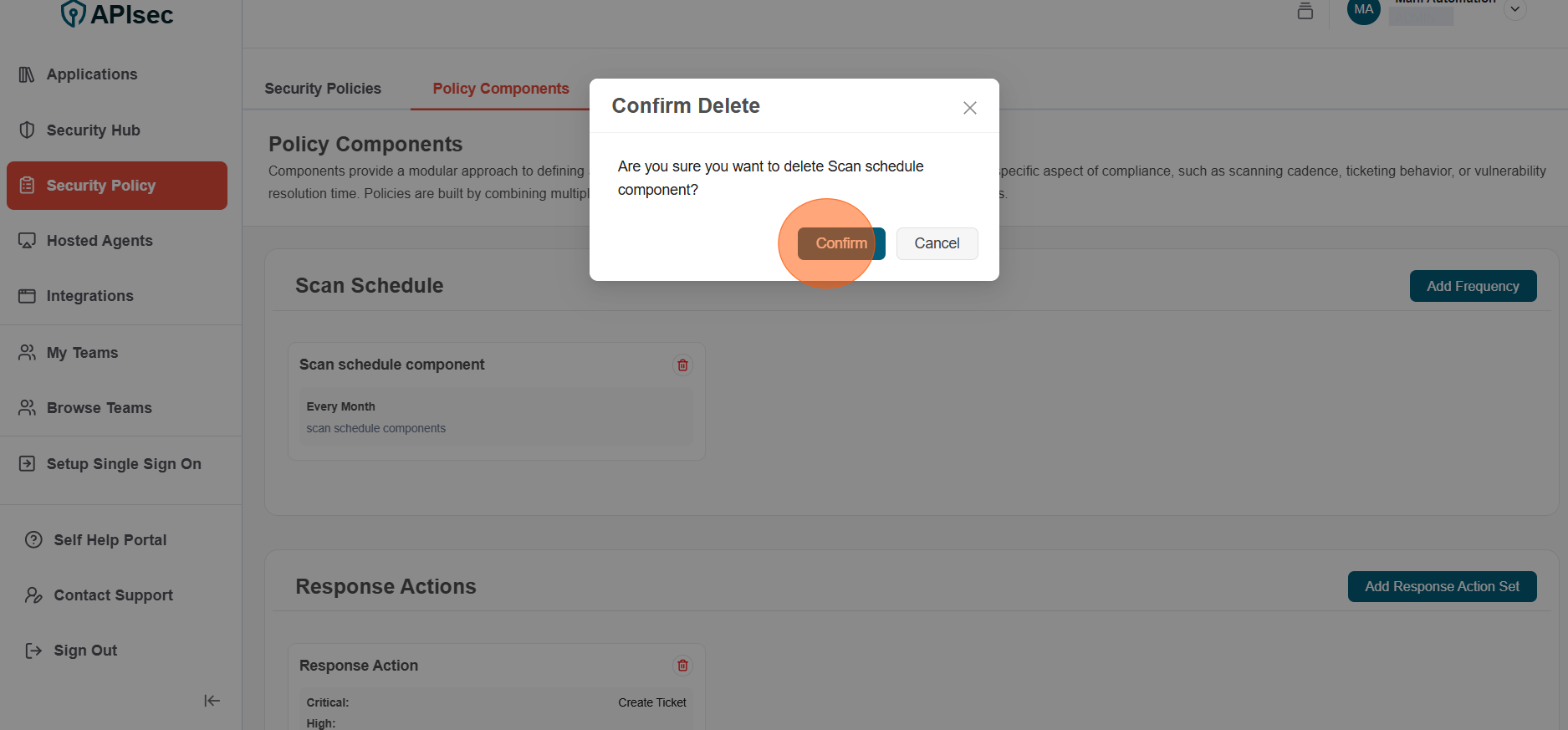Select the Policy Components tab
Image resolution: width=1568 pixels, height=730 pixels.
tap(500, 89)
